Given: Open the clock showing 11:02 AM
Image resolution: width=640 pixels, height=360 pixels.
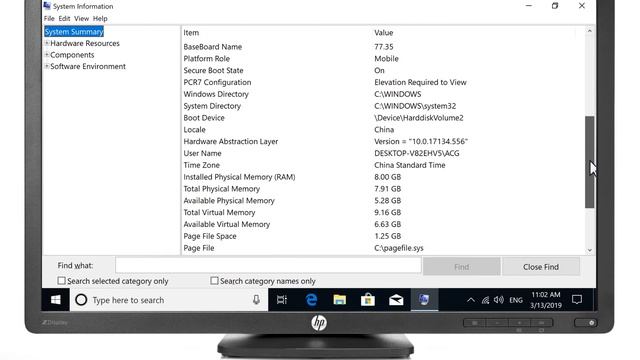Looking at the screenshot, I should pos(546,300).
